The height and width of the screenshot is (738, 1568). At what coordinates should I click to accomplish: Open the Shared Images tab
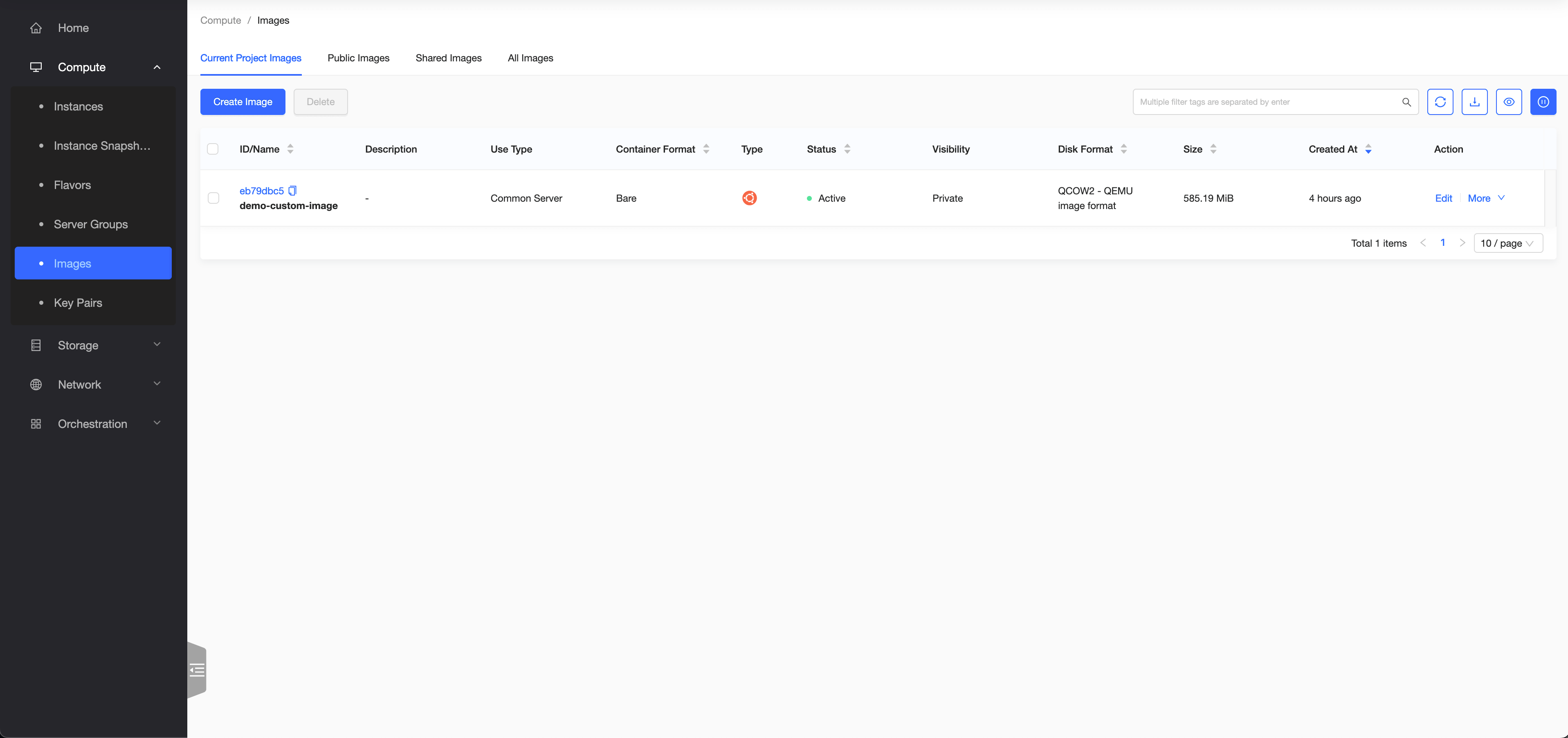(448, 58)
